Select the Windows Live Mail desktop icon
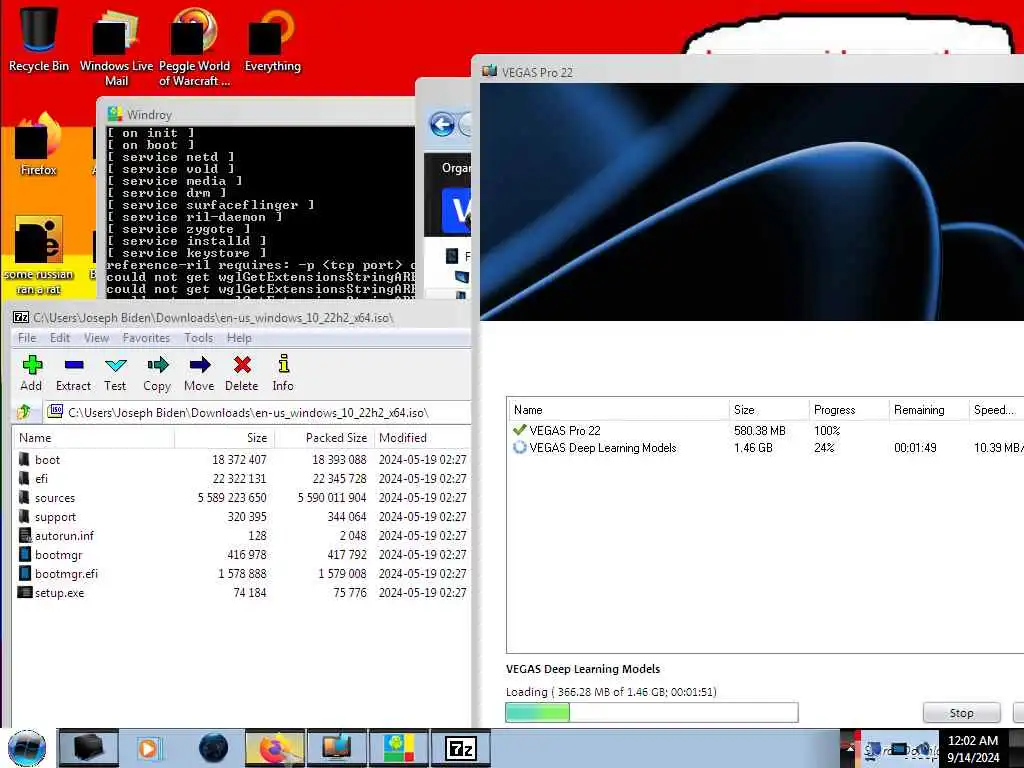Screen dimensions: 1024x768 click(x=116, y=46)
